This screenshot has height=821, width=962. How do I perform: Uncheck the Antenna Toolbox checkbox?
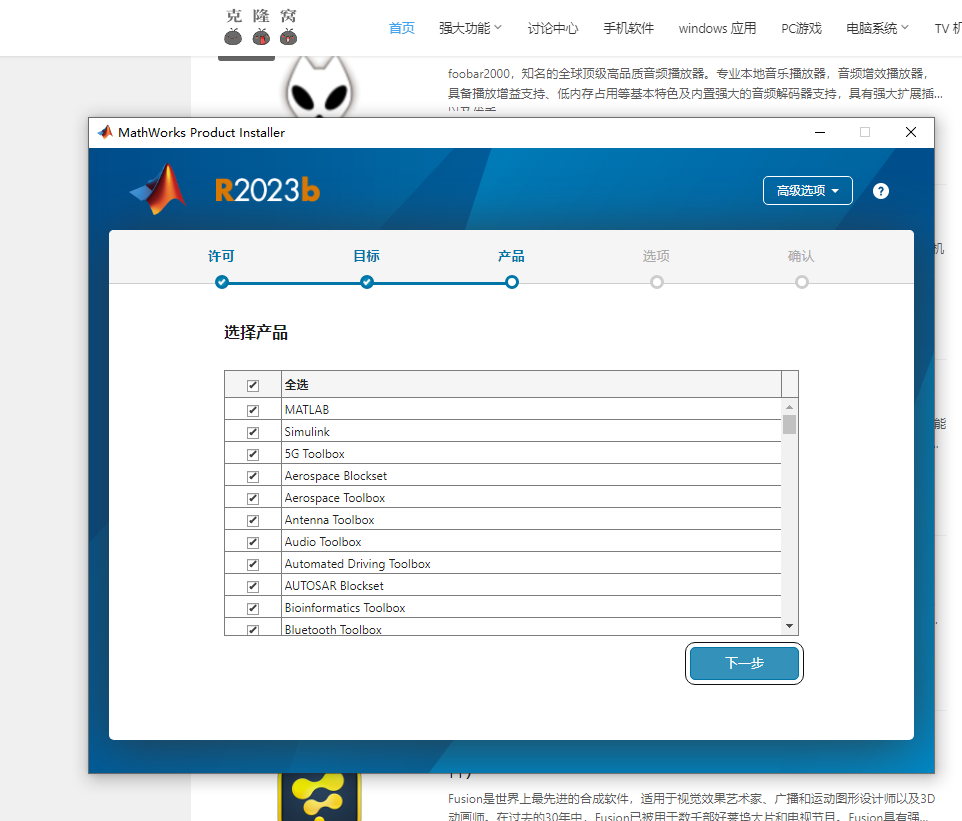coord(253,520)
